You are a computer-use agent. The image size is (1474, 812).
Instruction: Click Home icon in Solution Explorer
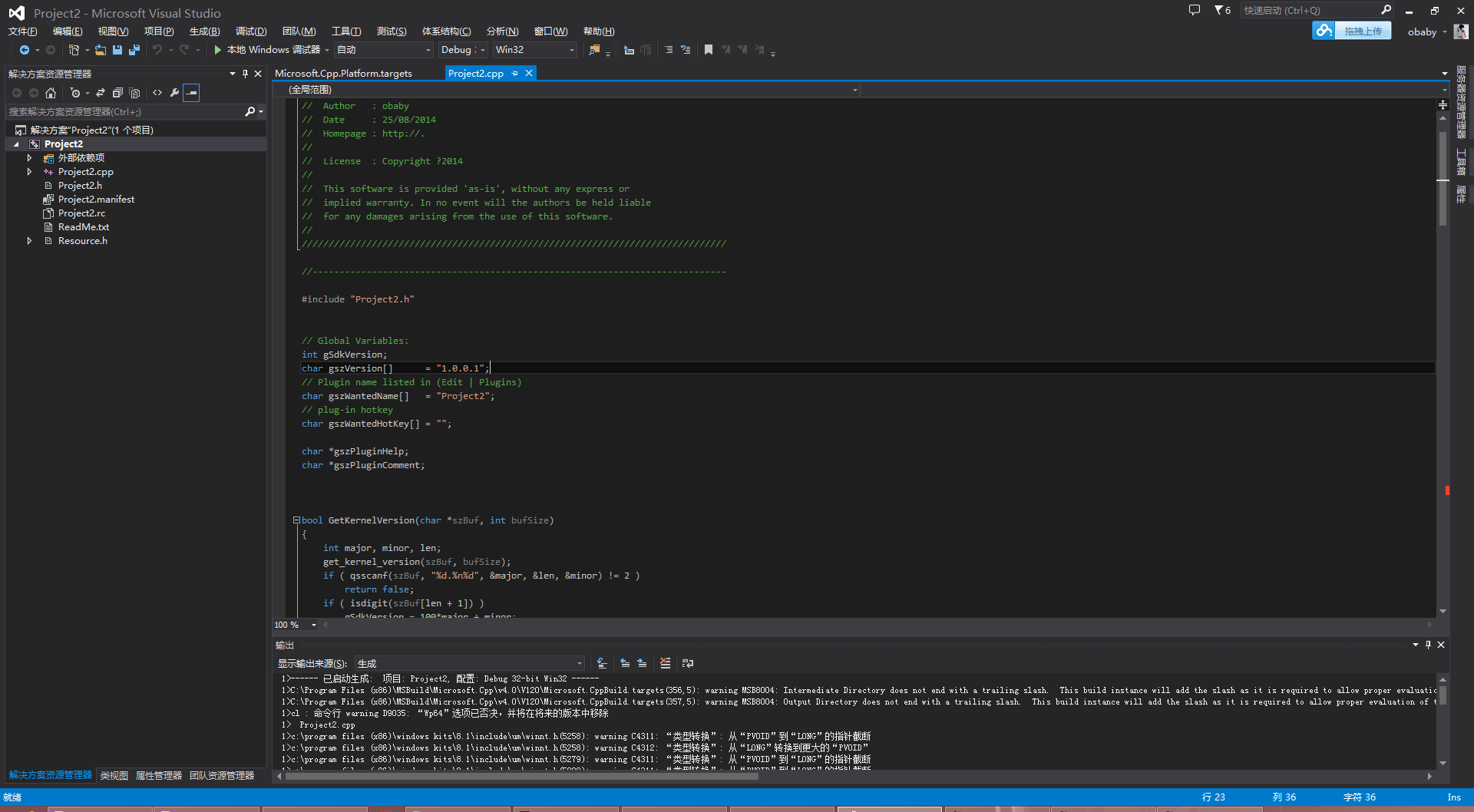(x=51, y=93)
